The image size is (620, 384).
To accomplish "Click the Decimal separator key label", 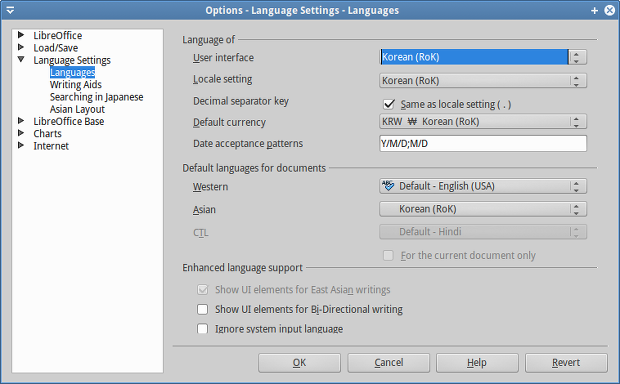I will [241, 101].
